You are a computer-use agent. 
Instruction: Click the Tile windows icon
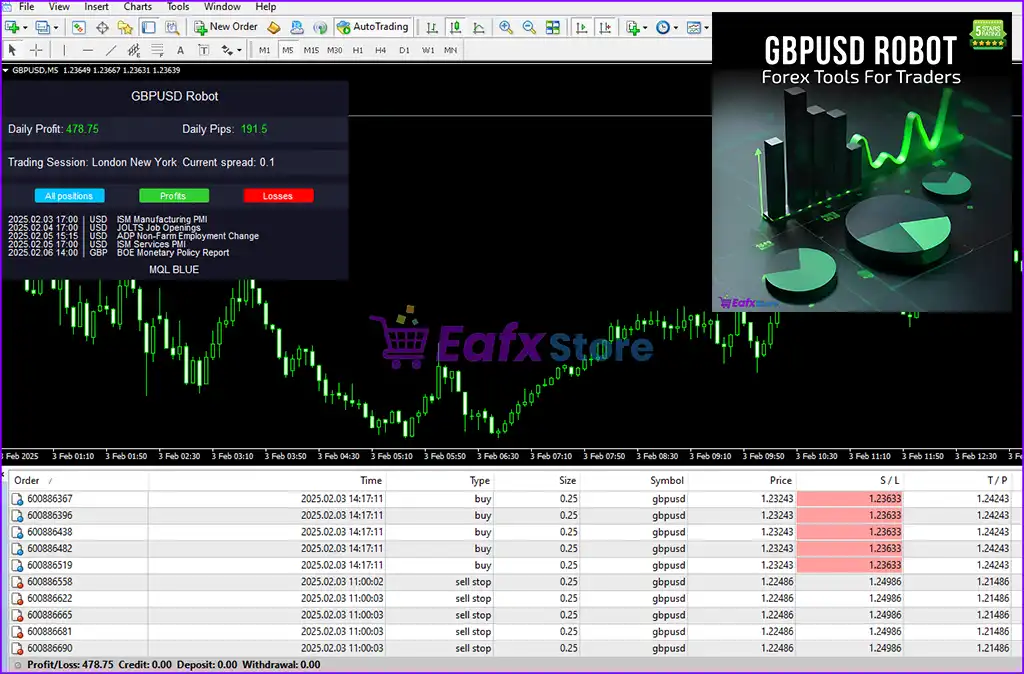pos(552,27)
